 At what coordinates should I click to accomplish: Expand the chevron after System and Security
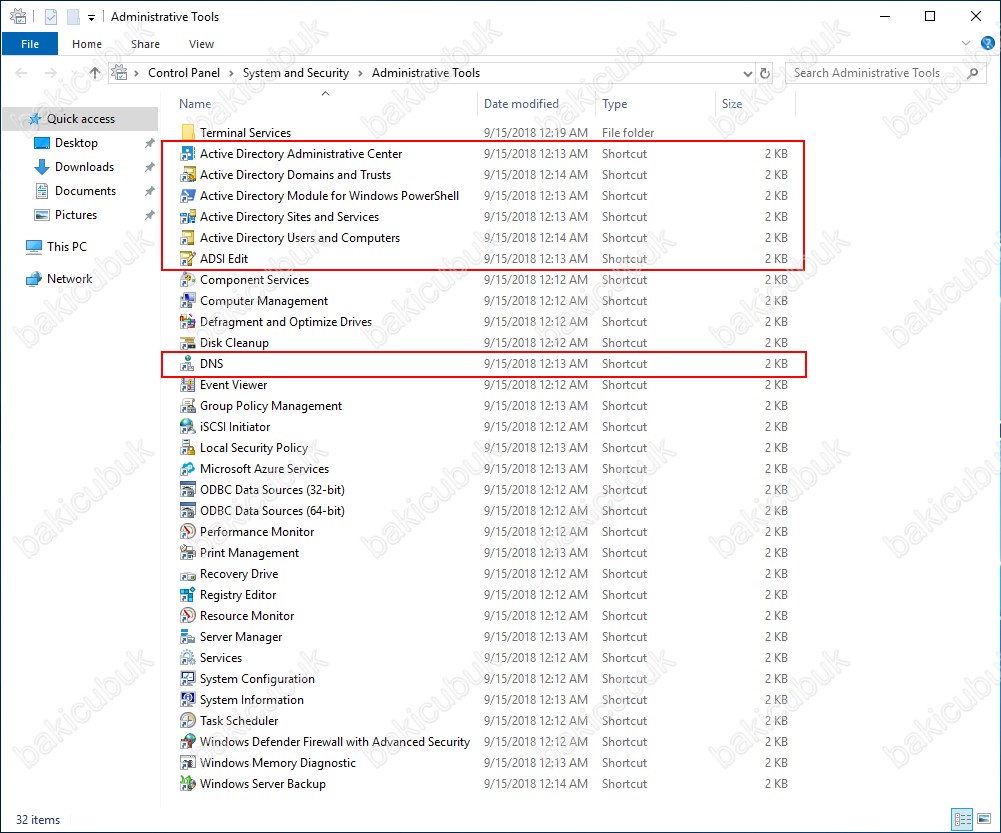click(360, 73)
